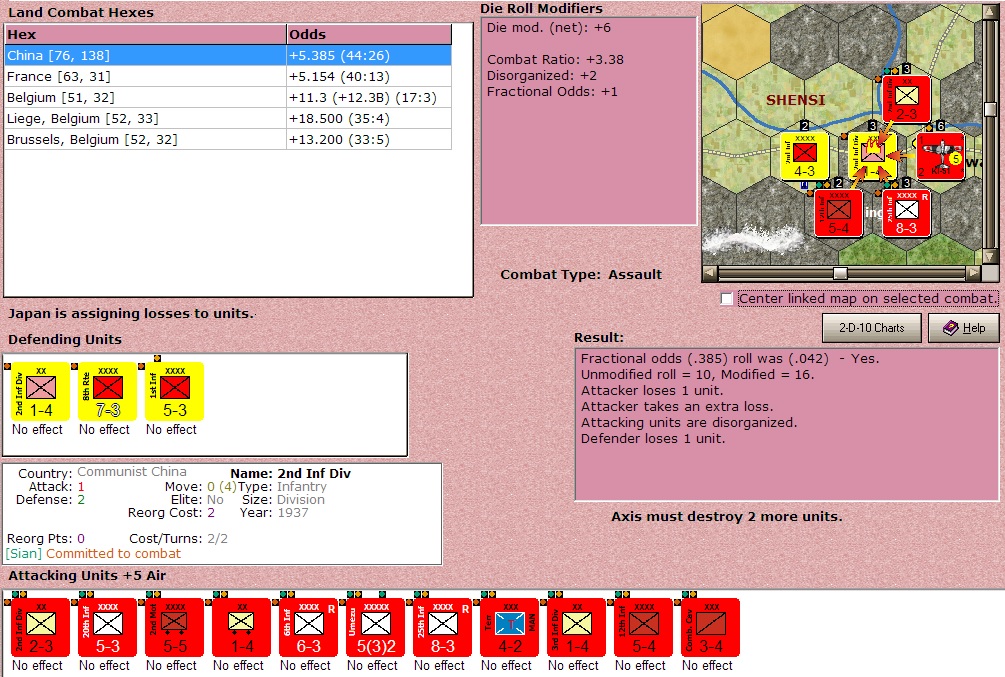Screen dimensions: 1005x677
Task: Click the map's scroll left arrow
Action: coord(709,274)
